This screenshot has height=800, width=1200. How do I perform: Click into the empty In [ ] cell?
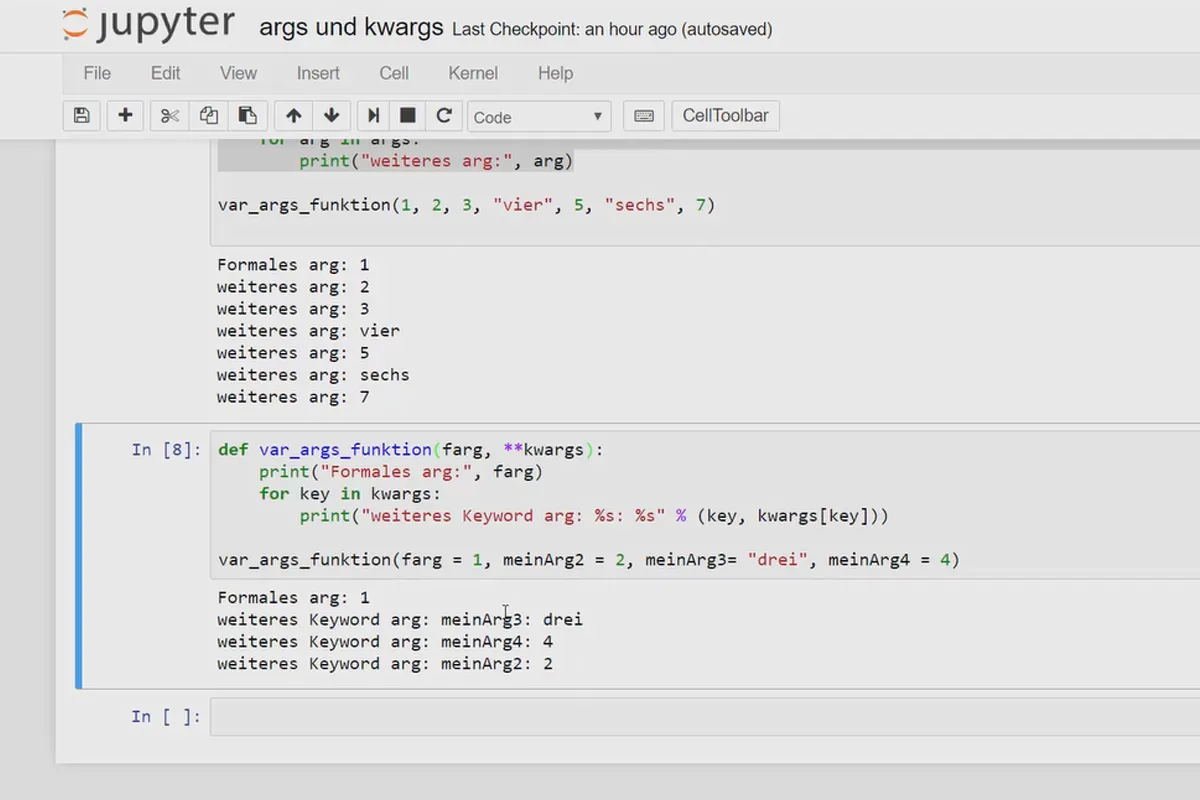[x=705, y=716]
